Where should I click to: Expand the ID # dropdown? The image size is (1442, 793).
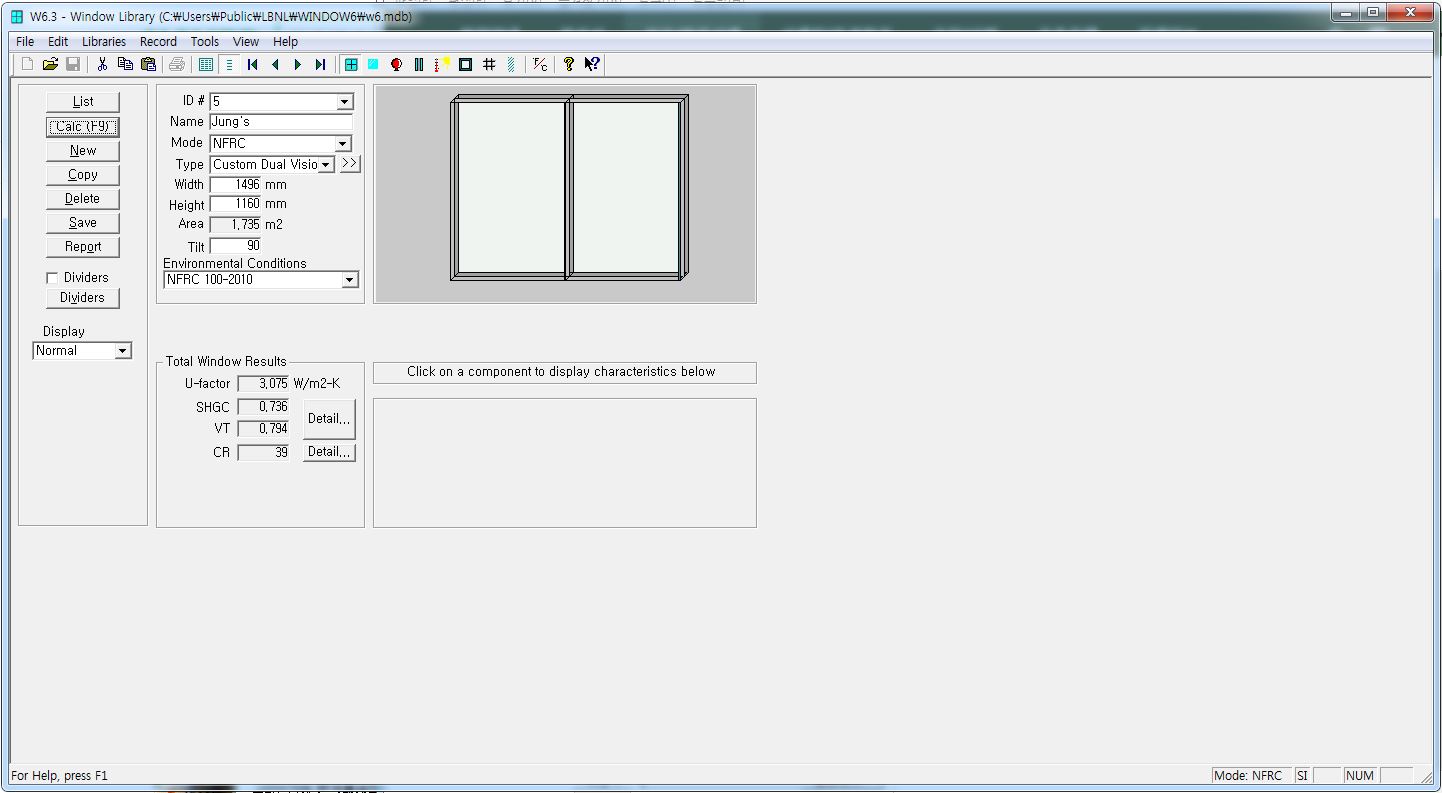(x=344, y=102)
